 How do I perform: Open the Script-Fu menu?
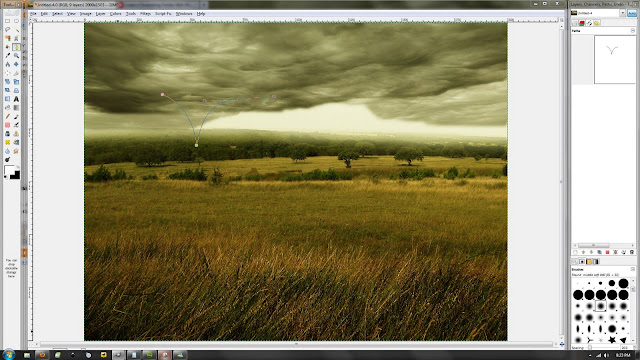point(163,13)
